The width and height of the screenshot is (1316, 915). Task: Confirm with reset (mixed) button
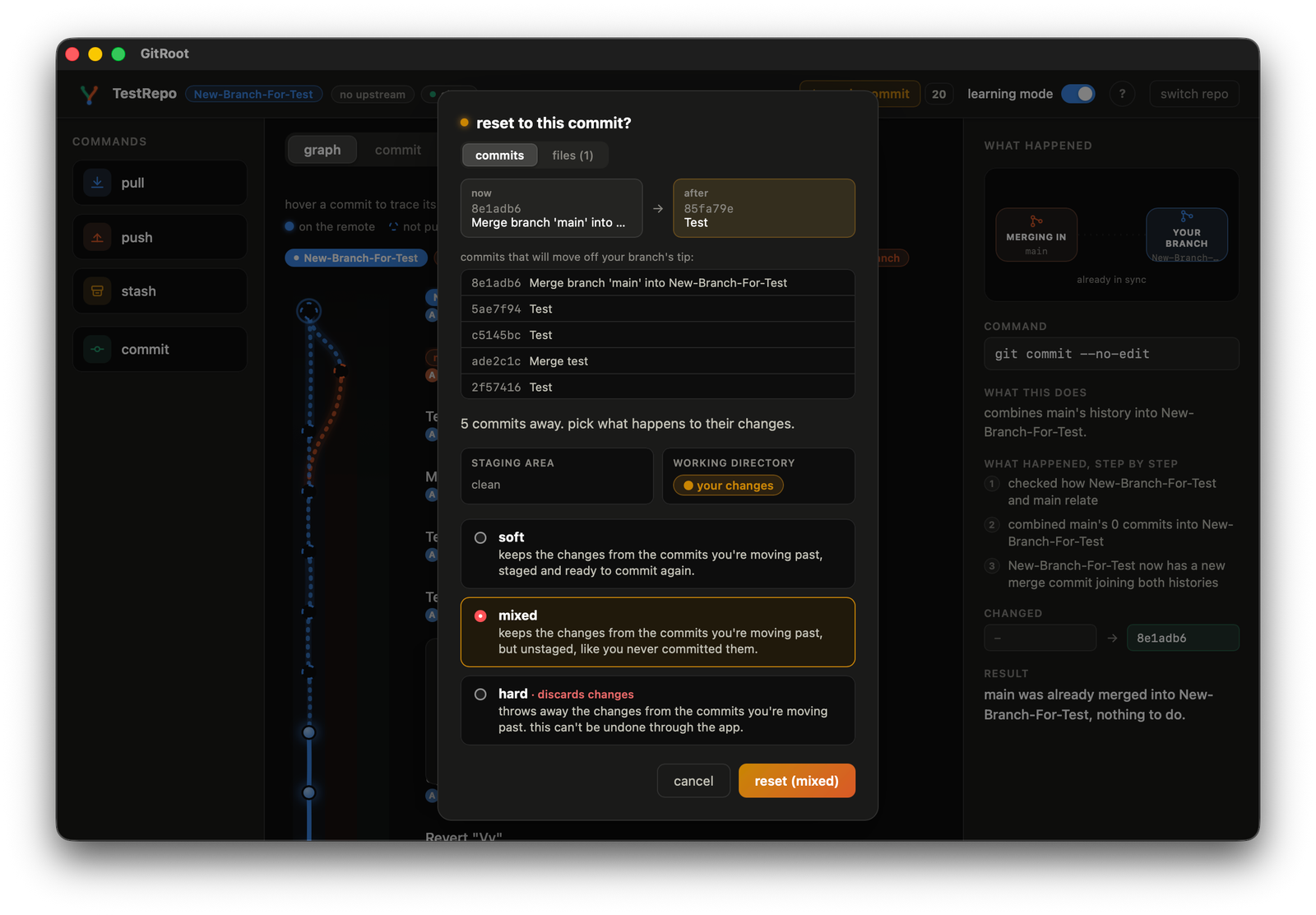[797, 781]
